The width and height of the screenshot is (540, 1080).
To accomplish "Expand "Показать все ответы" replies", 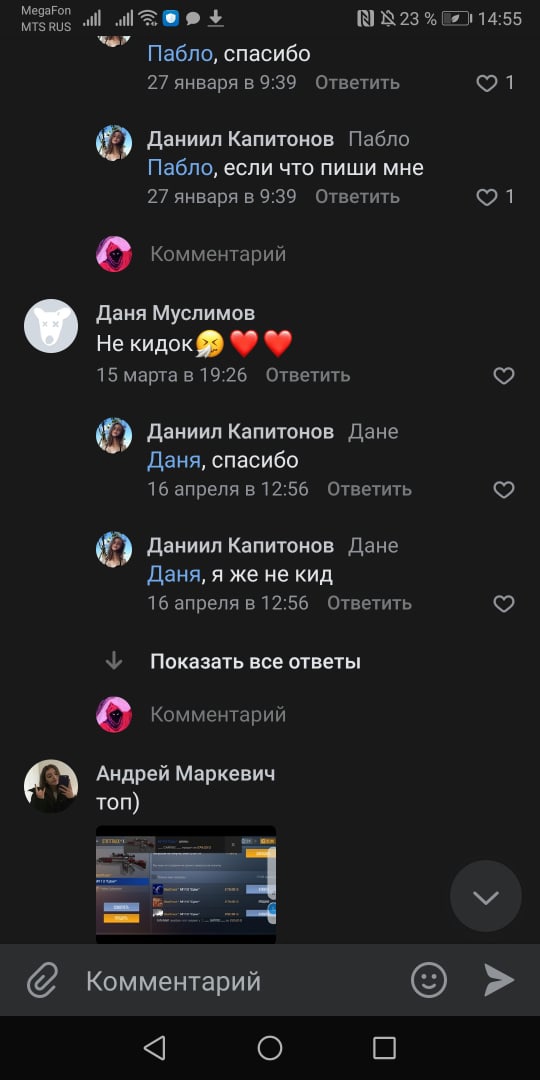I will tap(256, 662).
